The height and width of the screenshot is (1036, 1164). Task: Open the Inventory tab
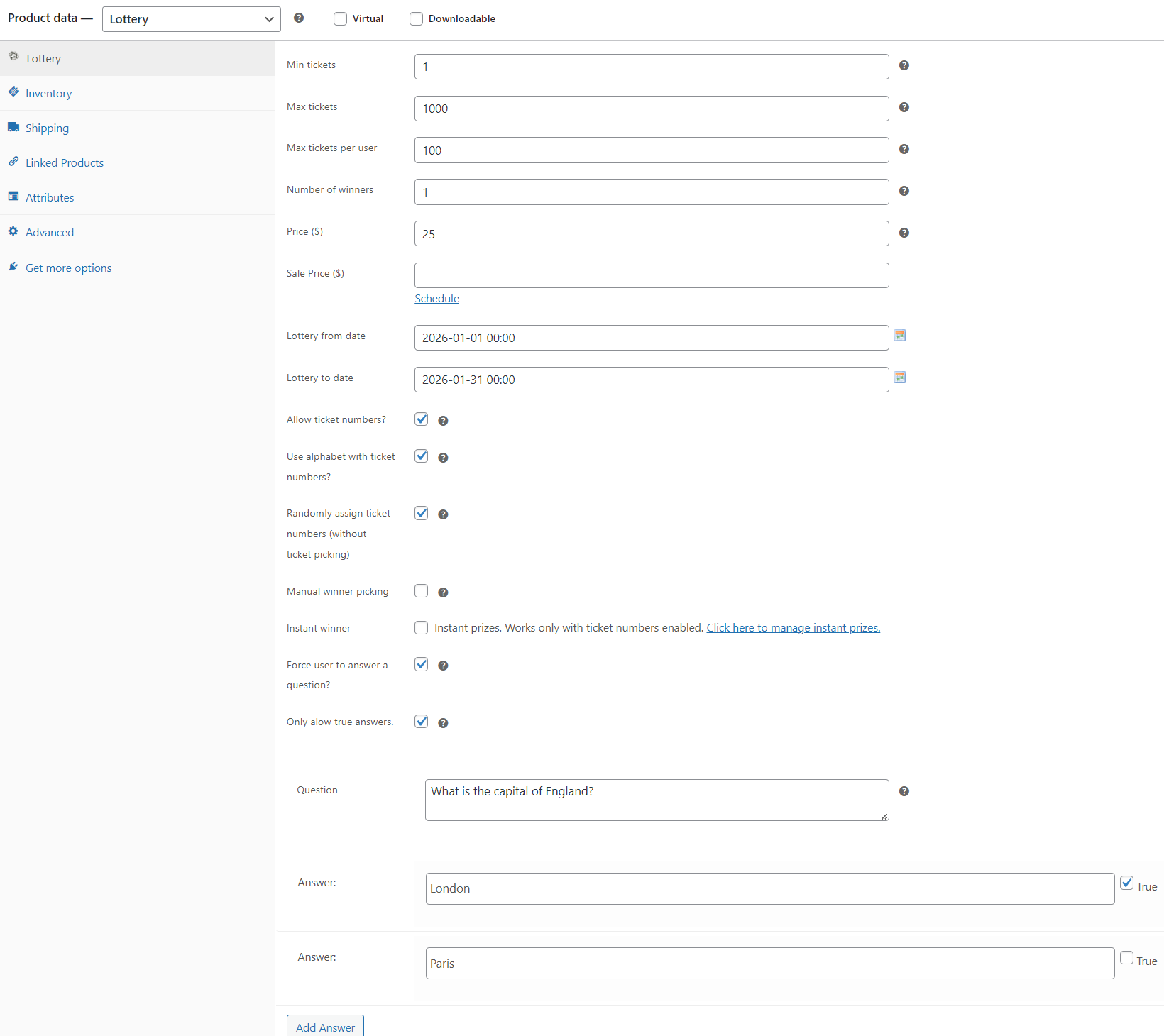click(x=48, y=94)
